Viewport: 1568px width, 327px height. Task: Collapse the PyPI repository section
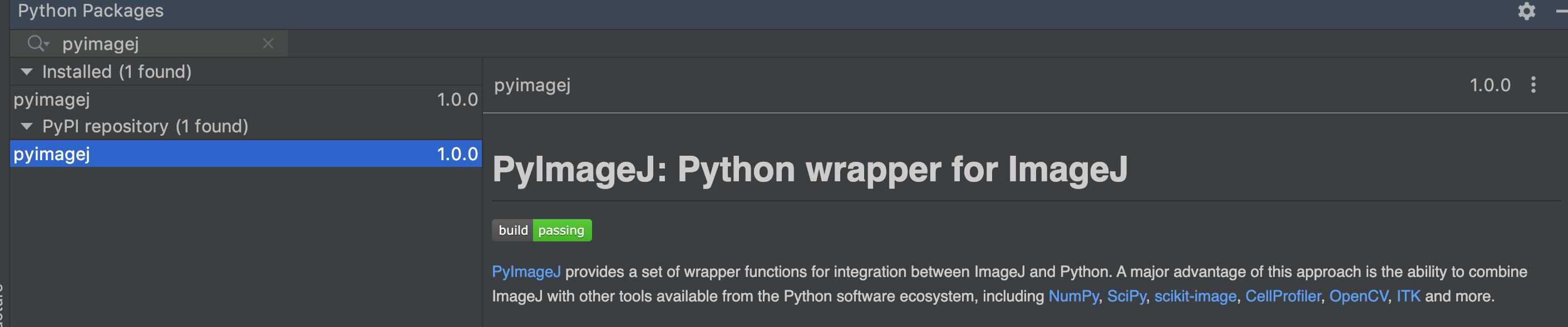point(26,126)
